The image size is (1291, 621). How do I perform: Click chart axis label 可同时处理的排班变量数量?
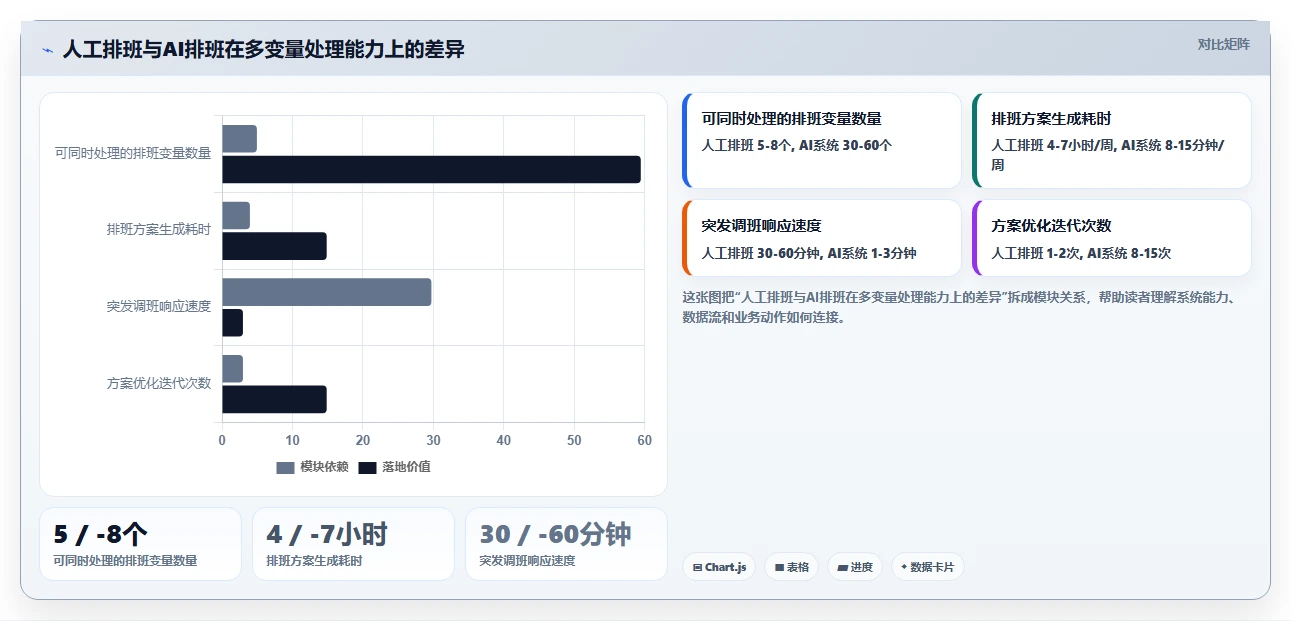[133, 153]
